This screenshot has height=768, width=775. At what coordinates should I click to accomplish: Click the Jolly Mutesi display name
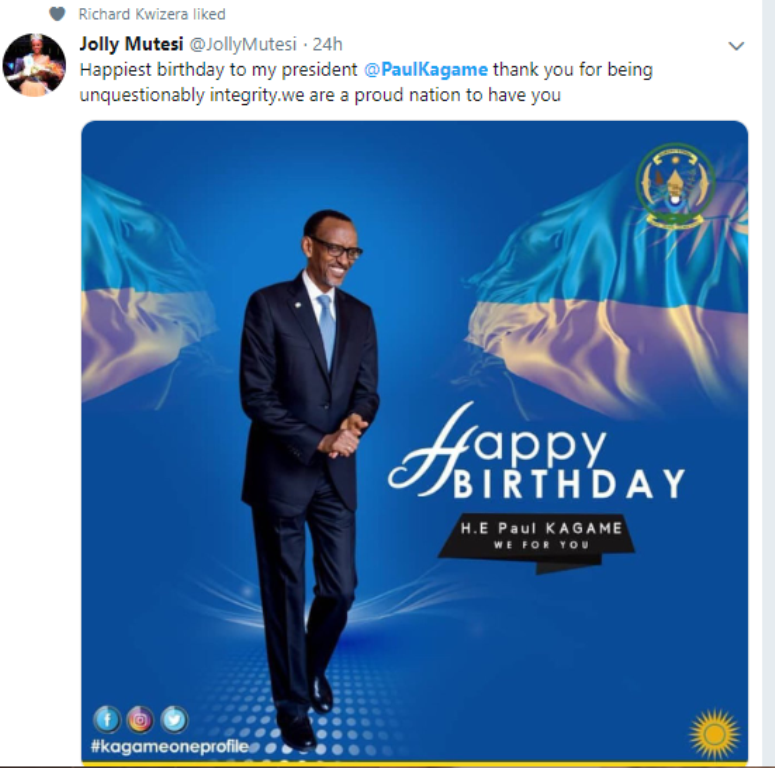[x=131, y=44]
